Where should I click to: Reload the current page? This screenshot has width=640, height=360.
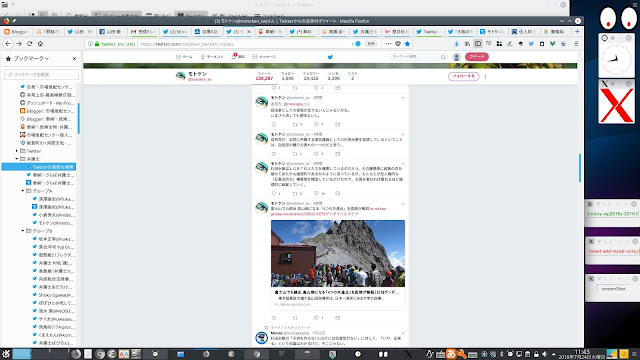[x=29, y=44]
